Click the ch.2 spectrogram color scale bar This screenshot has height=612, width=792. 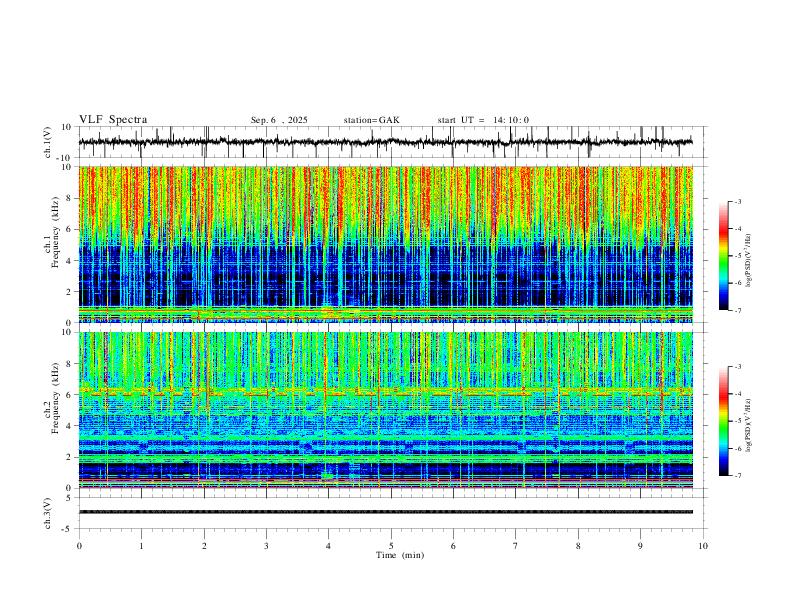[723, 421]
